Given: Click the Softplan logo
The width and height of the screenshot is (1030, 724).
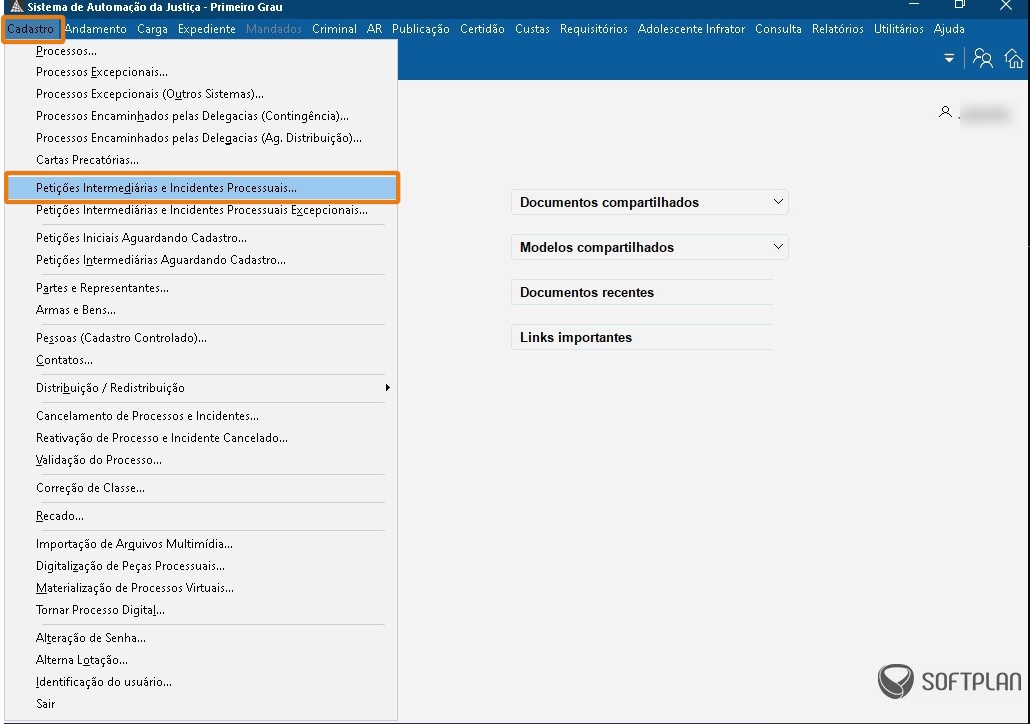Looking at the screenshot, I should (x=949, y=681).
